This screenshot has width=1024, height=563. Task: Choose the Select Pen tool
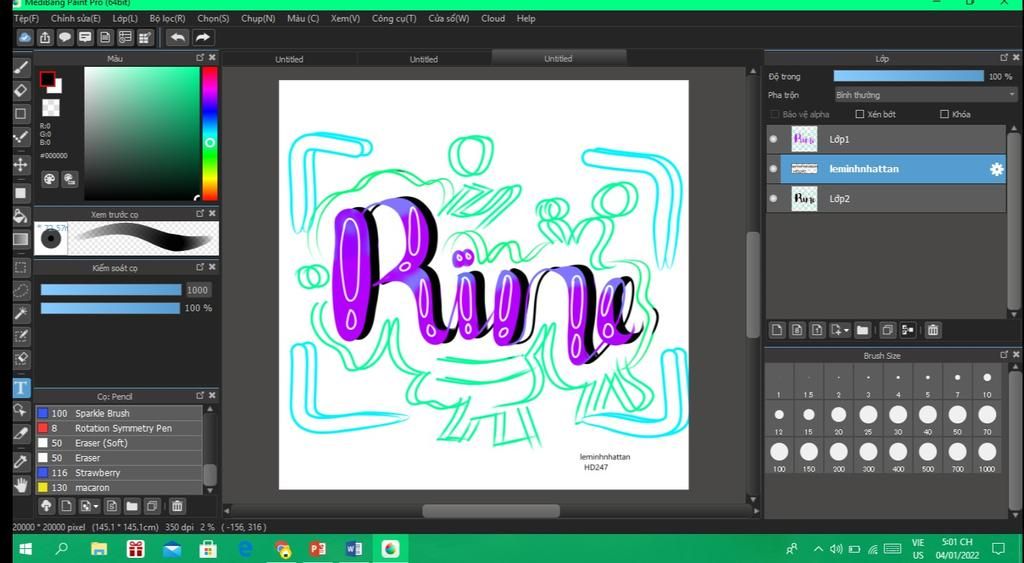pos(21,336)
